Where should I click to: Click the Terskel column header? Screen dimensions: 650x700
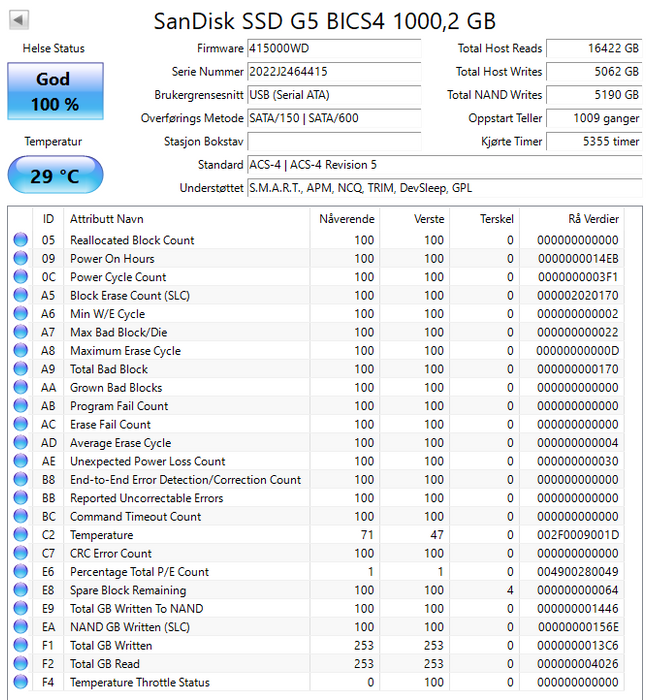click(x=496, y=219)
